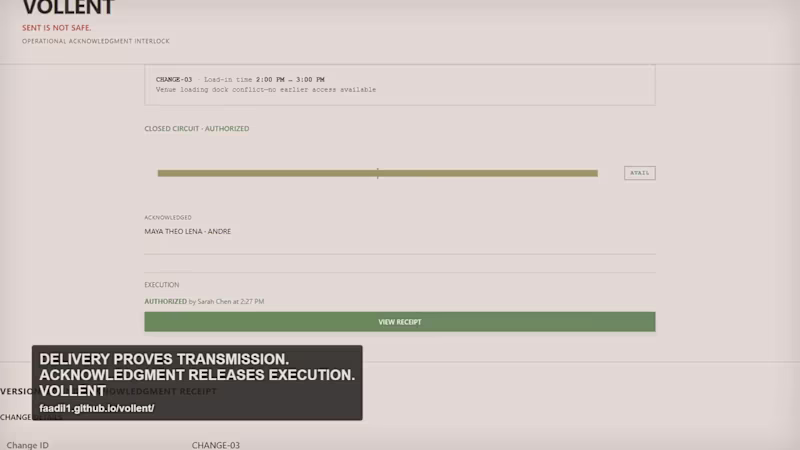Open the faadil1.github.io/vollent/ link
The width and height of the screenshot is (800, 450).
click(x=96, y=408)
